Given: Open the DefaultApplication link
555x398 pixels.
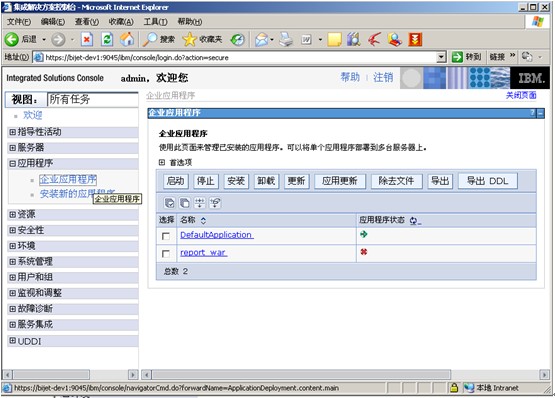Looking at the screenshot, I should pyautogui.click(x=217, y=235).
